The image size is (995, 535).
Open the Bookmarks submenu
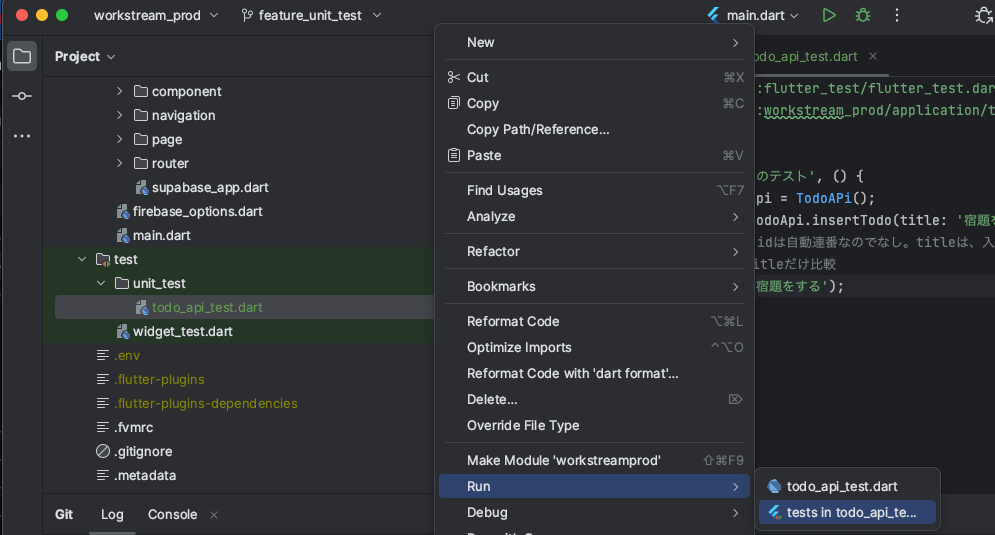pyautogui.click(x=595, y=286)
